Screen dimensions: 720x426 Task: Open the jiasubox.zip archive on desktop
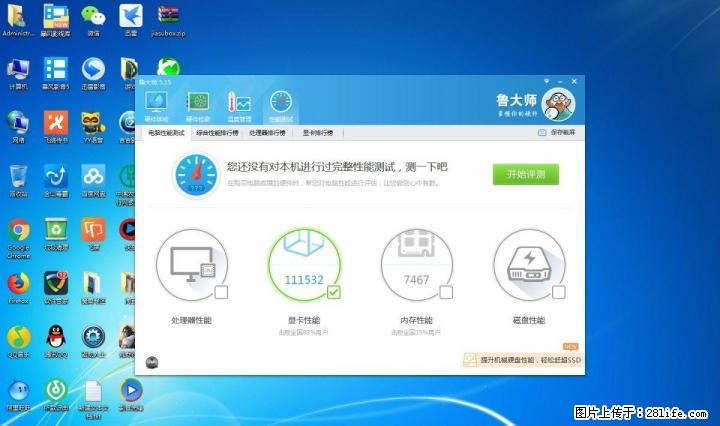[169, 20]
